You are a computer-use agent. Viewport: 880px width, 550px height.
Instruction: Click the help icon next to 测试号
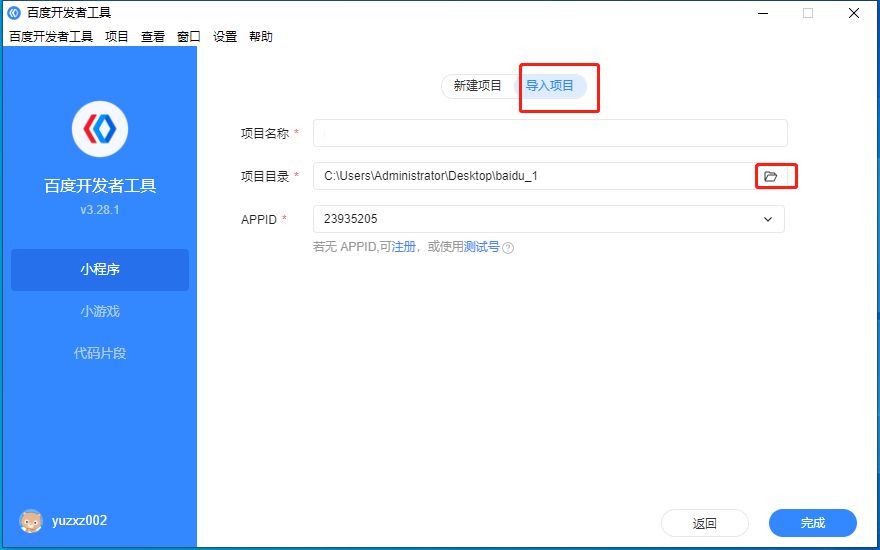508,248
